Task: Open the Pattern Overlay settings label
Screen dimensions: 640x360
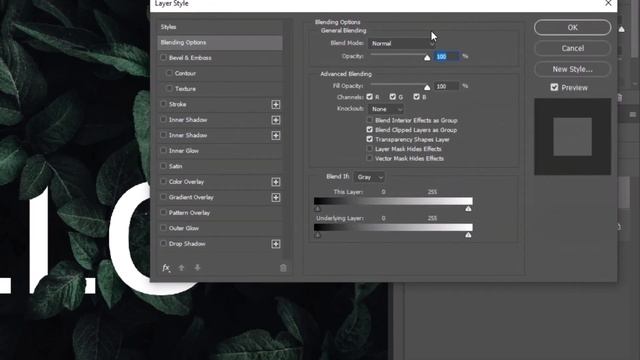Action: point(189,213)
